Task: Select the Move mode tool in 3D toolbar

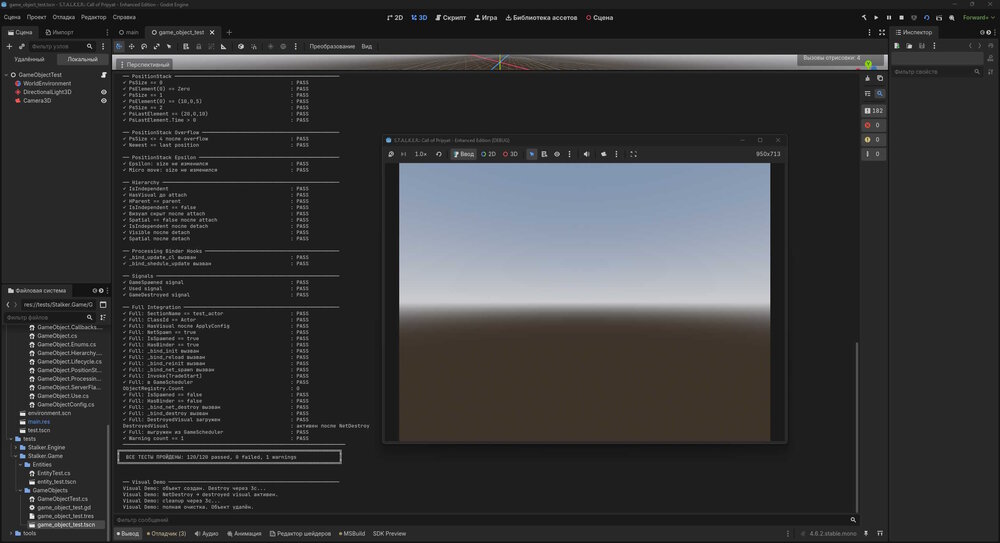Action: [x=131, y=47]
